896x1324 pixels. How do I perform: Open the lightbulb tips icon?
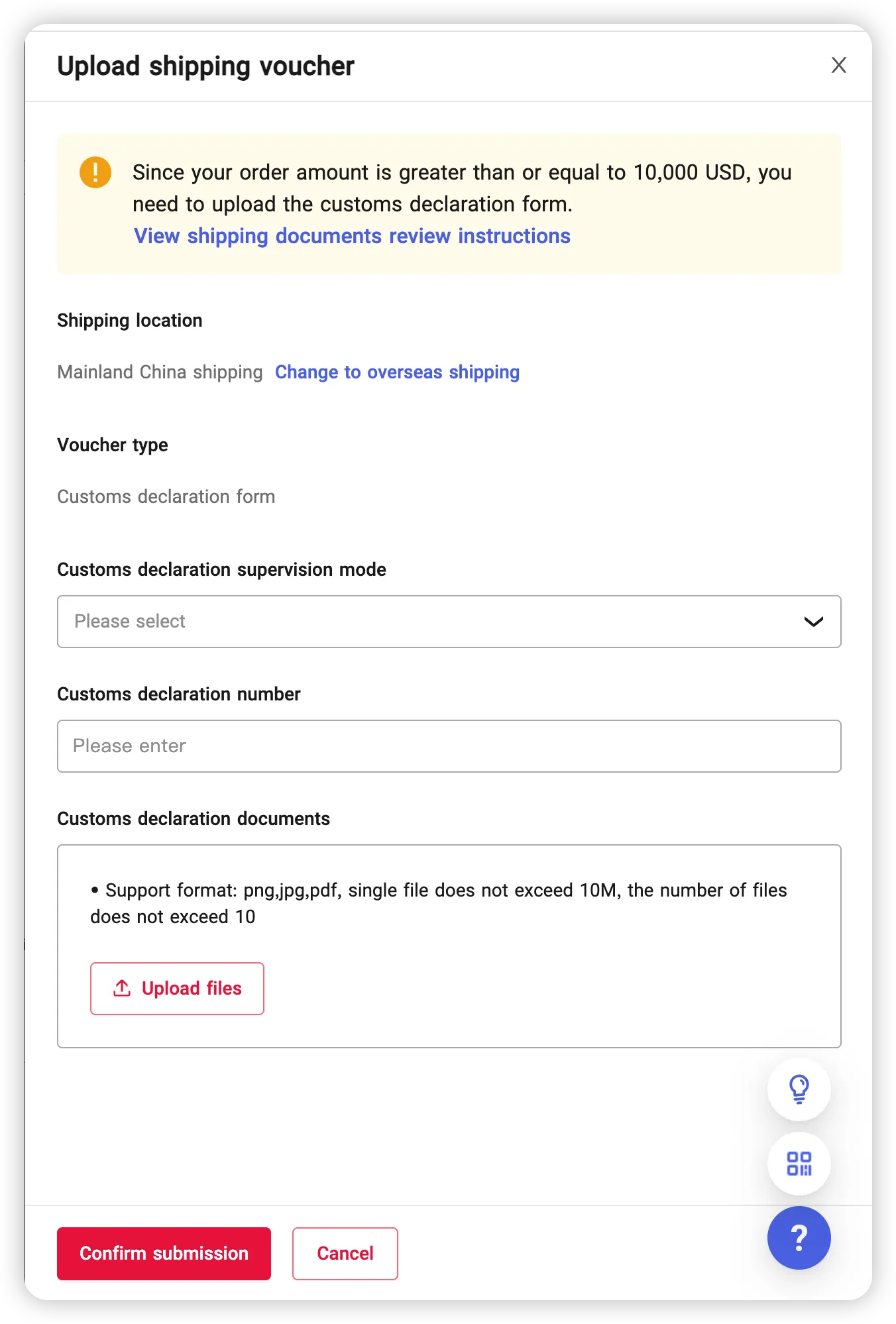(x=799, y=1089)
